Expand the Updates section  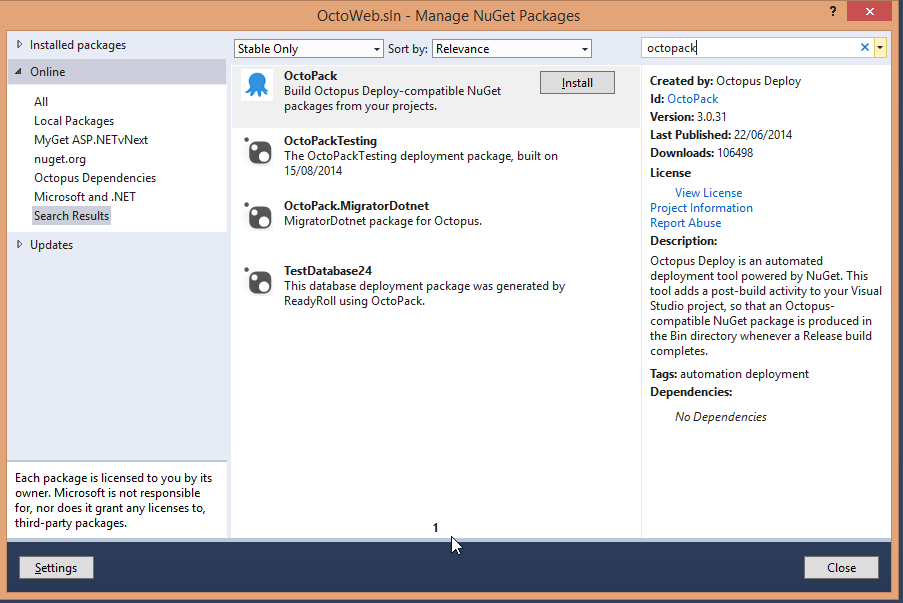49,244
